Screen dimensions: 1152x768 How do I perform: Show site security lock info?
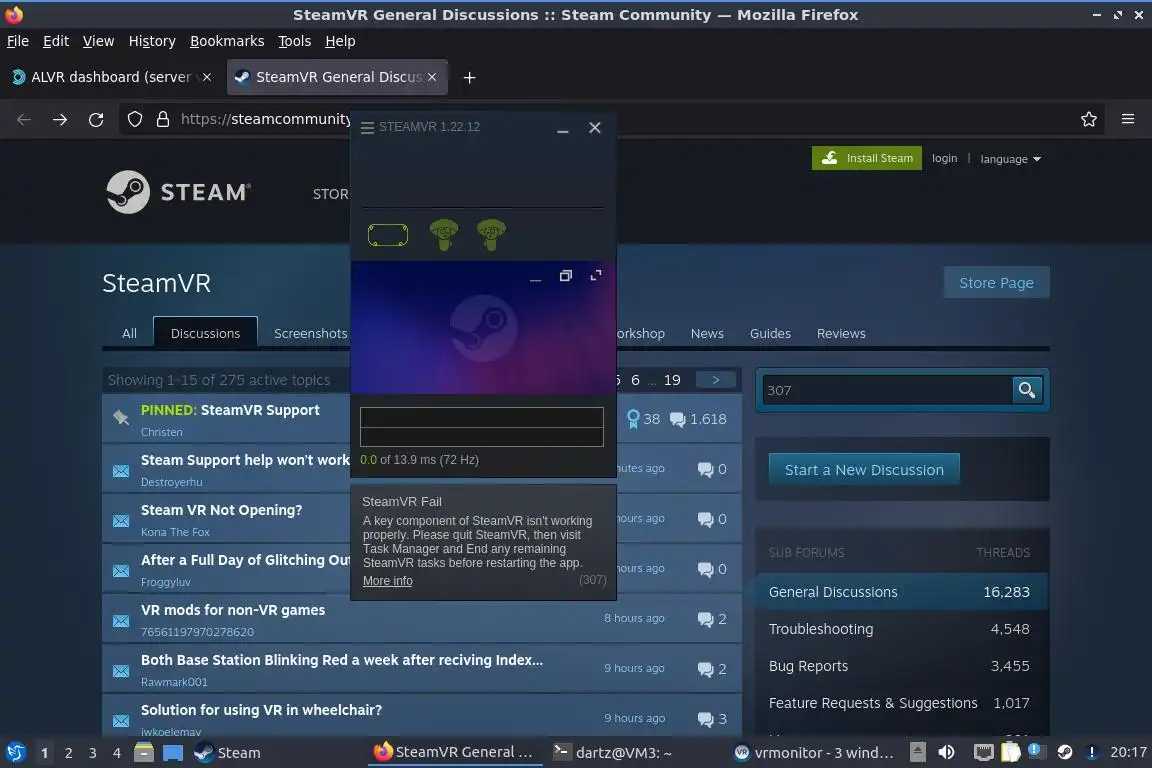(163, 119)
